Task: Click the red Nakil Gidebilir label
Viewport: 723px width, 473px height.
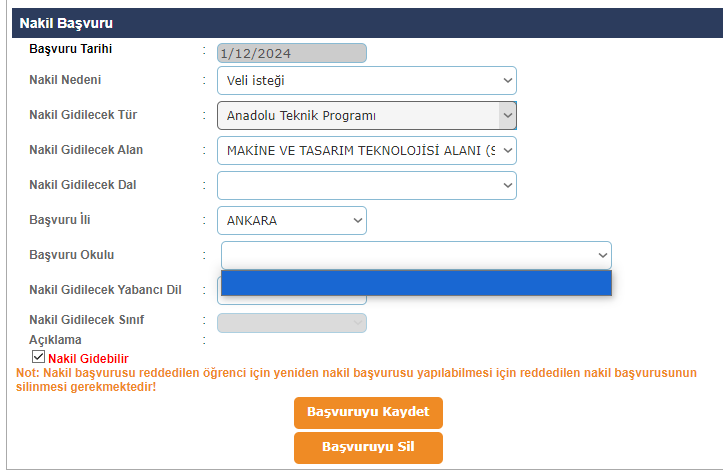Action: tap(88, 358)
